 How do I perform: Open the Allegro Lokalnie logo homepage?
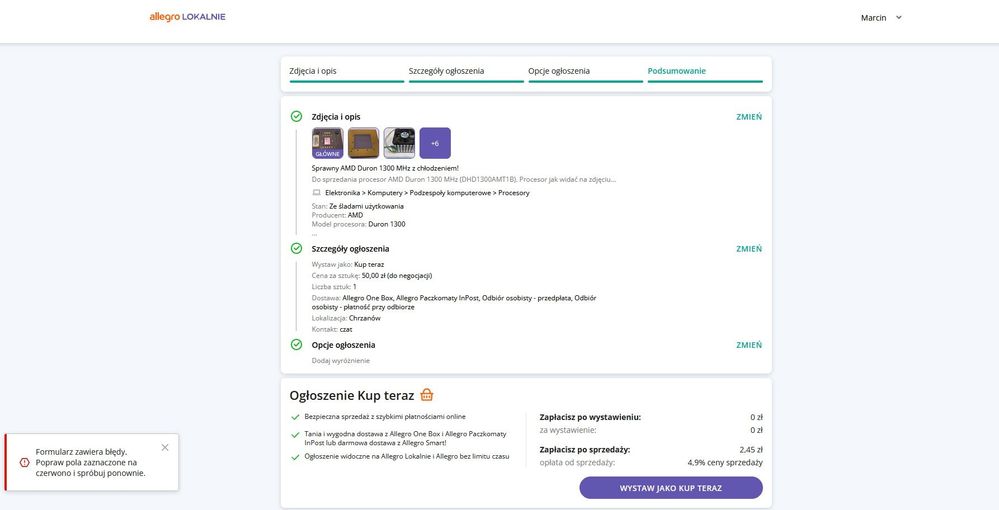click(187, 17)
